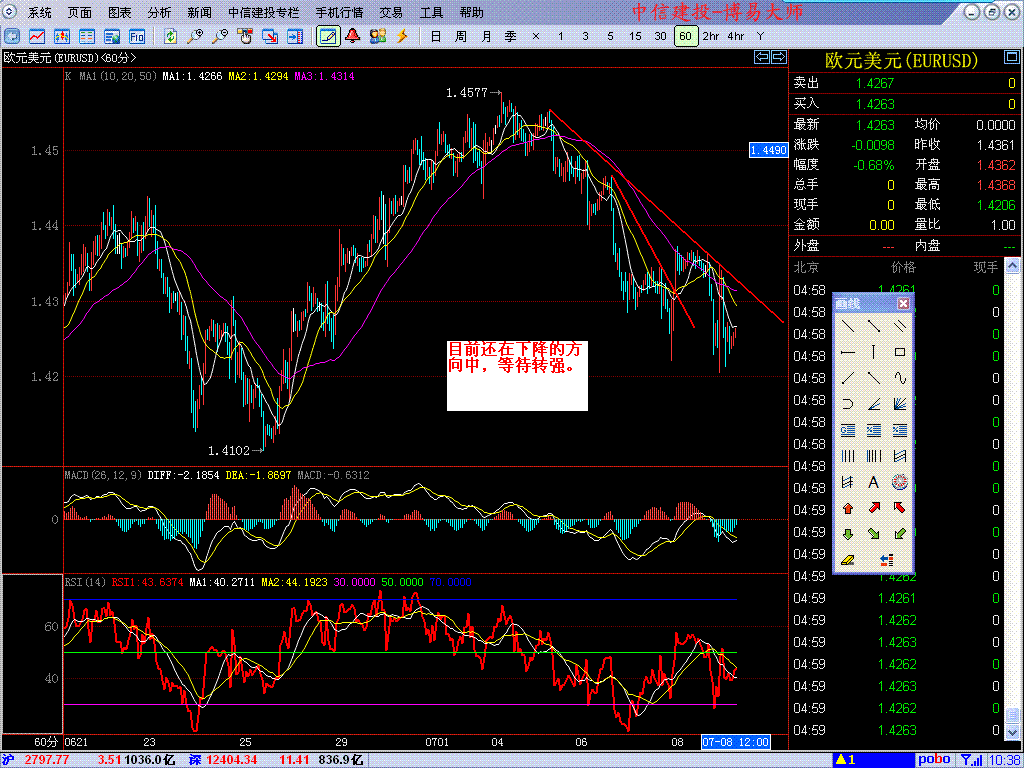Select the parallel lines drawing tool
Screen dimensions: 1024x768
click(x=900, y=325)
